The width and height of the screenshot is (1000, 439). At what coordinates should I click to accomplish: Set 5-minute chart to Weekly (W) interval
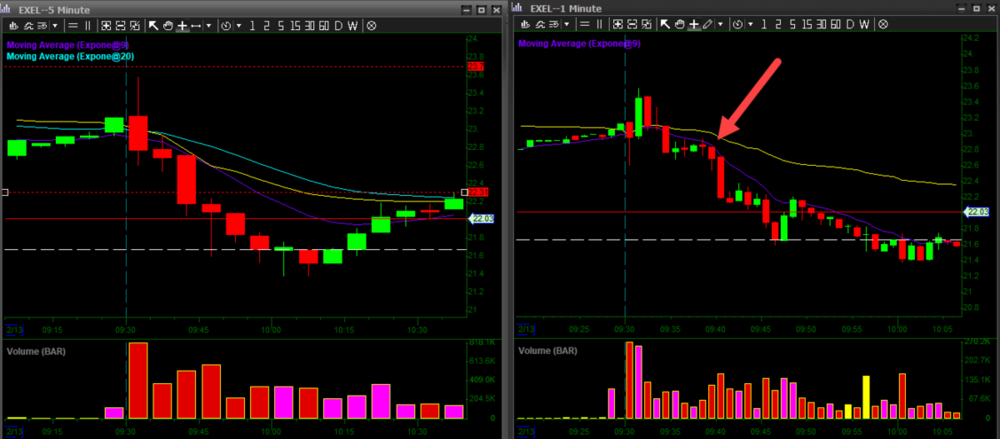click(353, 25)
